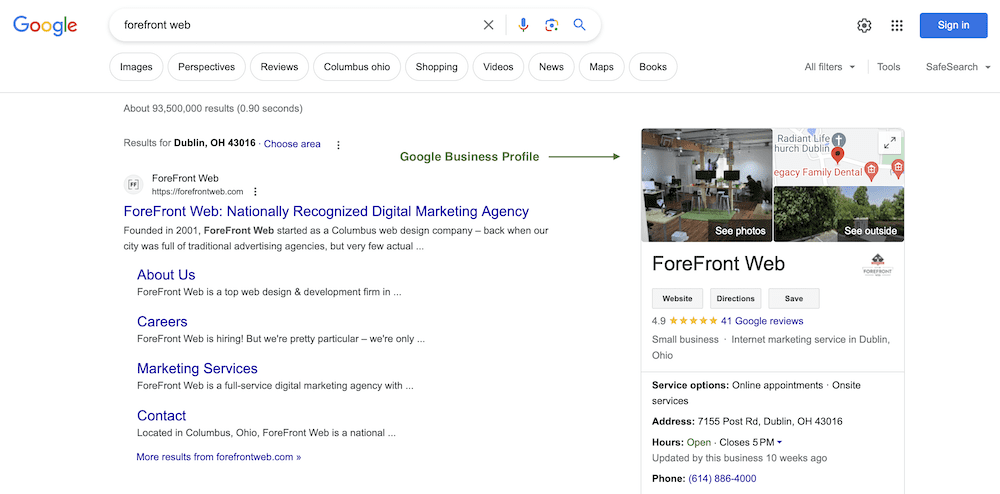Image resolution: width=1000 pixels, height=494 pixels.
Task: Open settings gear icon
Action: 864,25
